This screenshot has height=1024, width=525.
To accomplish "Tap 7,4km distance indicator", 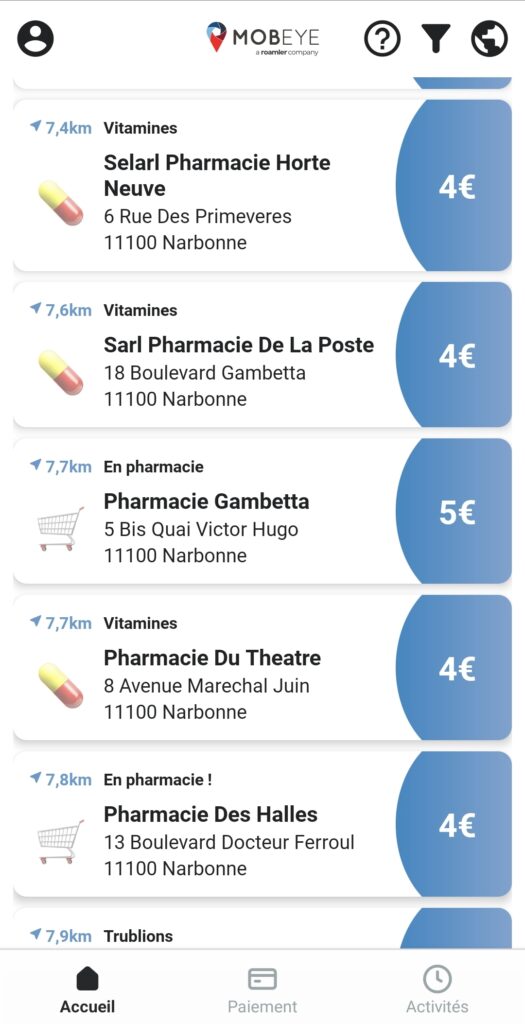I will click(61, 127).
